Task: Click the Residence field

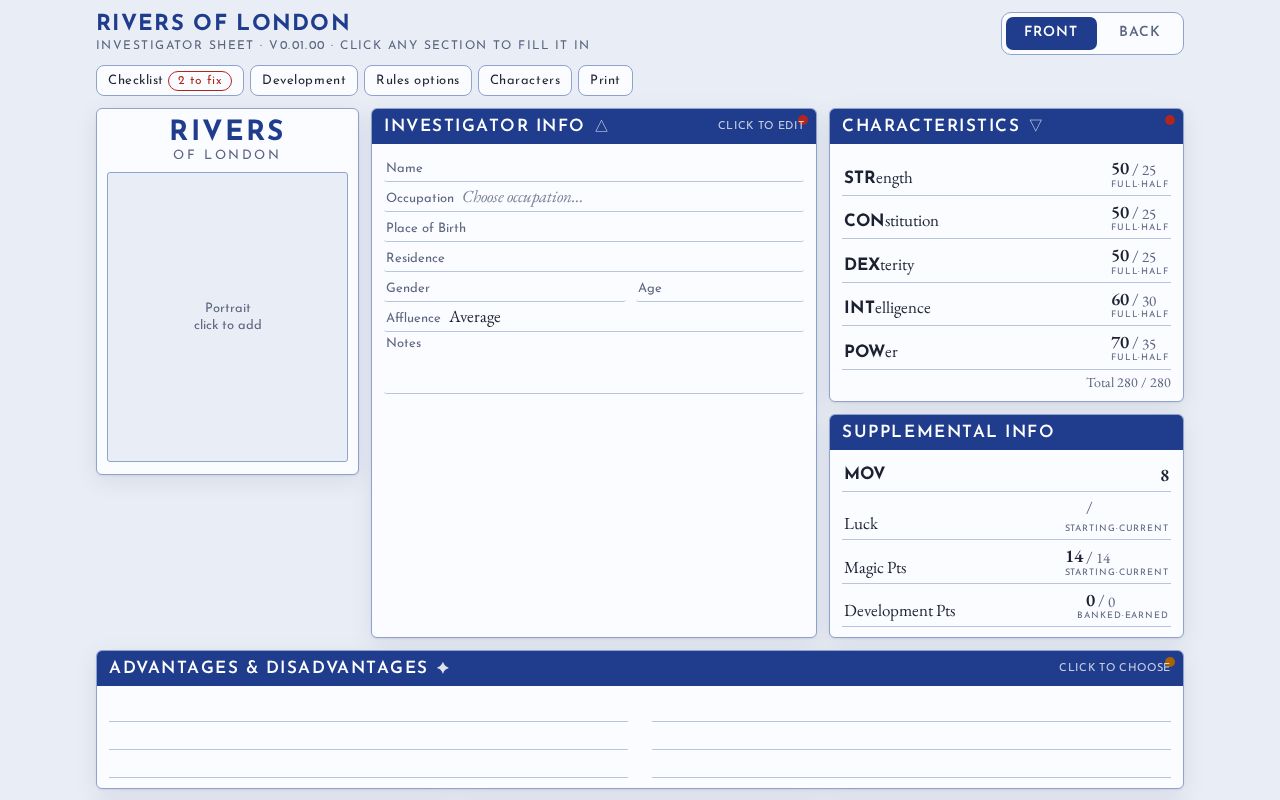Action: tap(594, 258)
